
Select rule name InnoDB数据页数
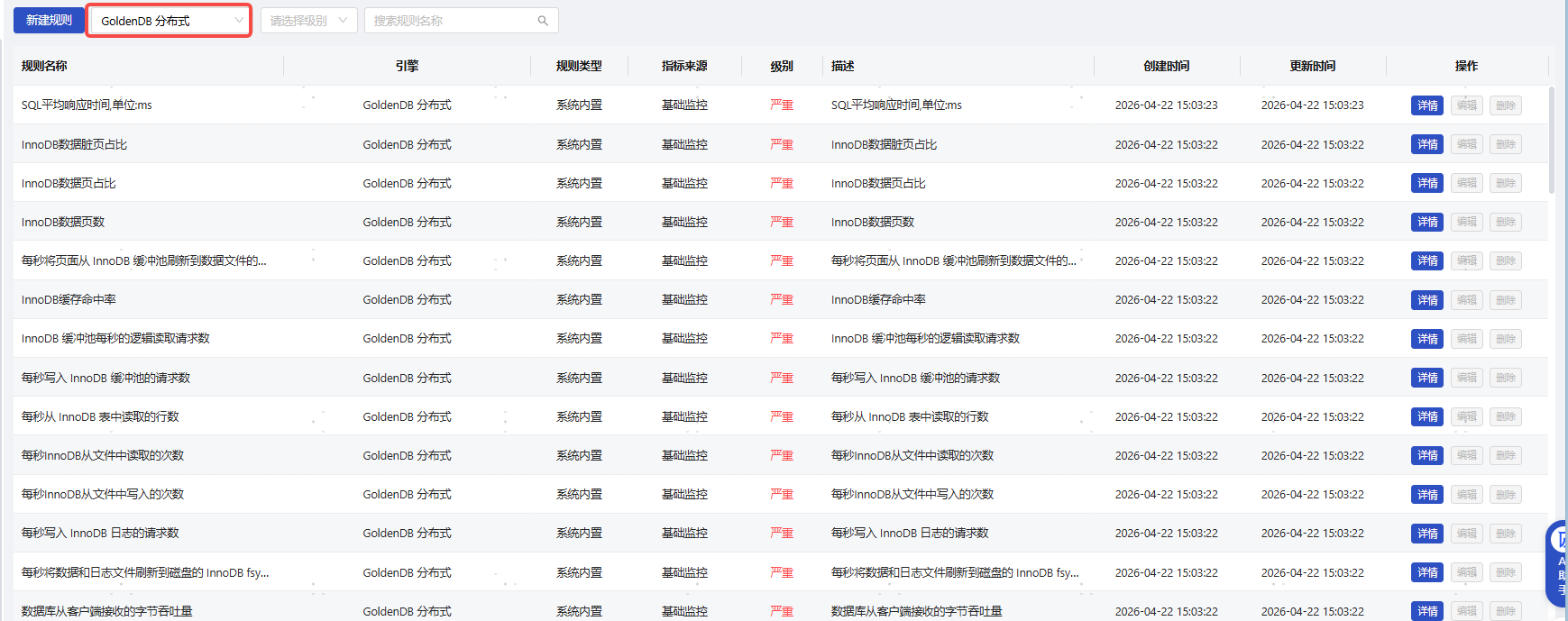click(63, 222)
